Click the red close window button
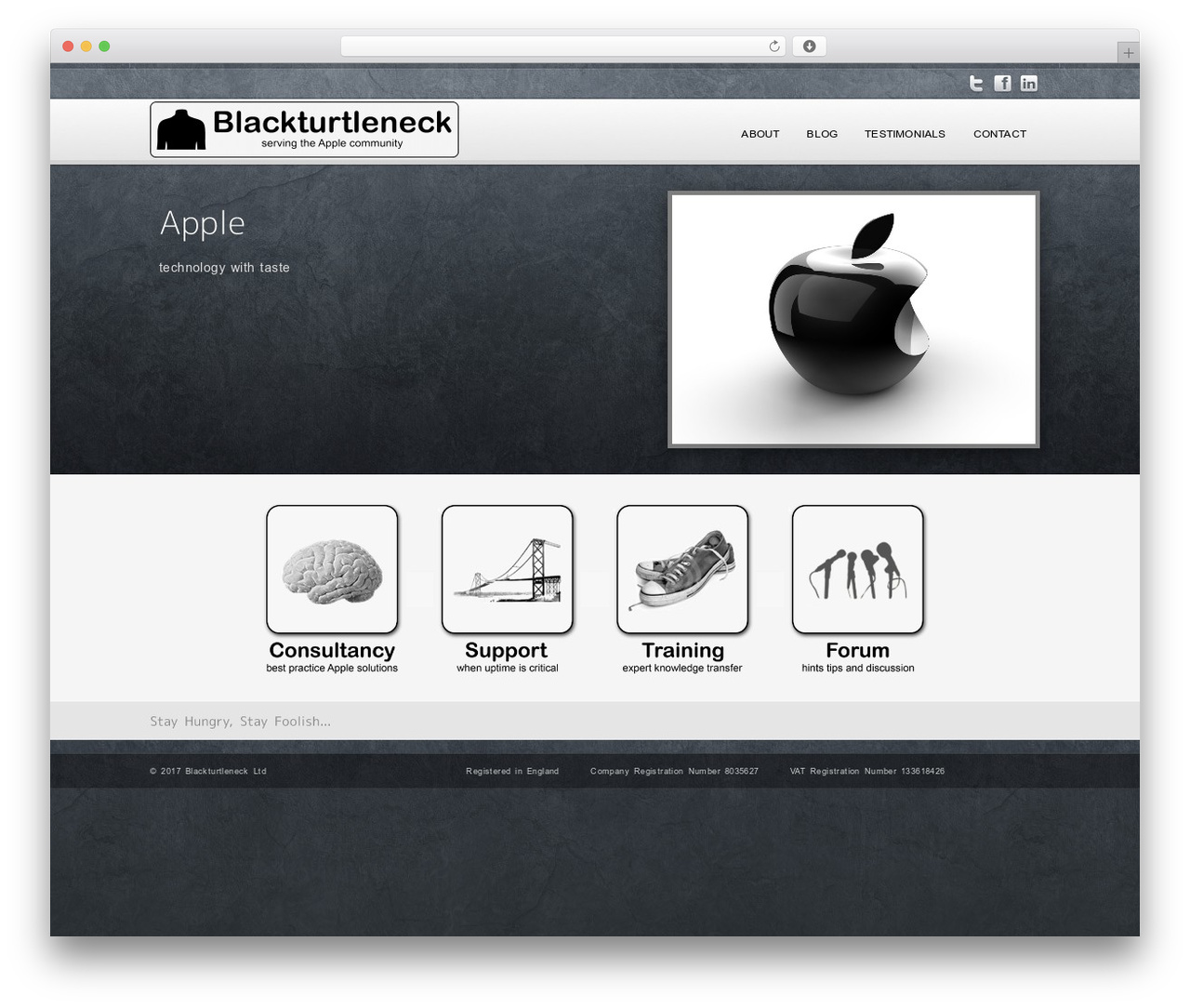The height and width of the screenshot is (1008, 1190). click(68, 46)
